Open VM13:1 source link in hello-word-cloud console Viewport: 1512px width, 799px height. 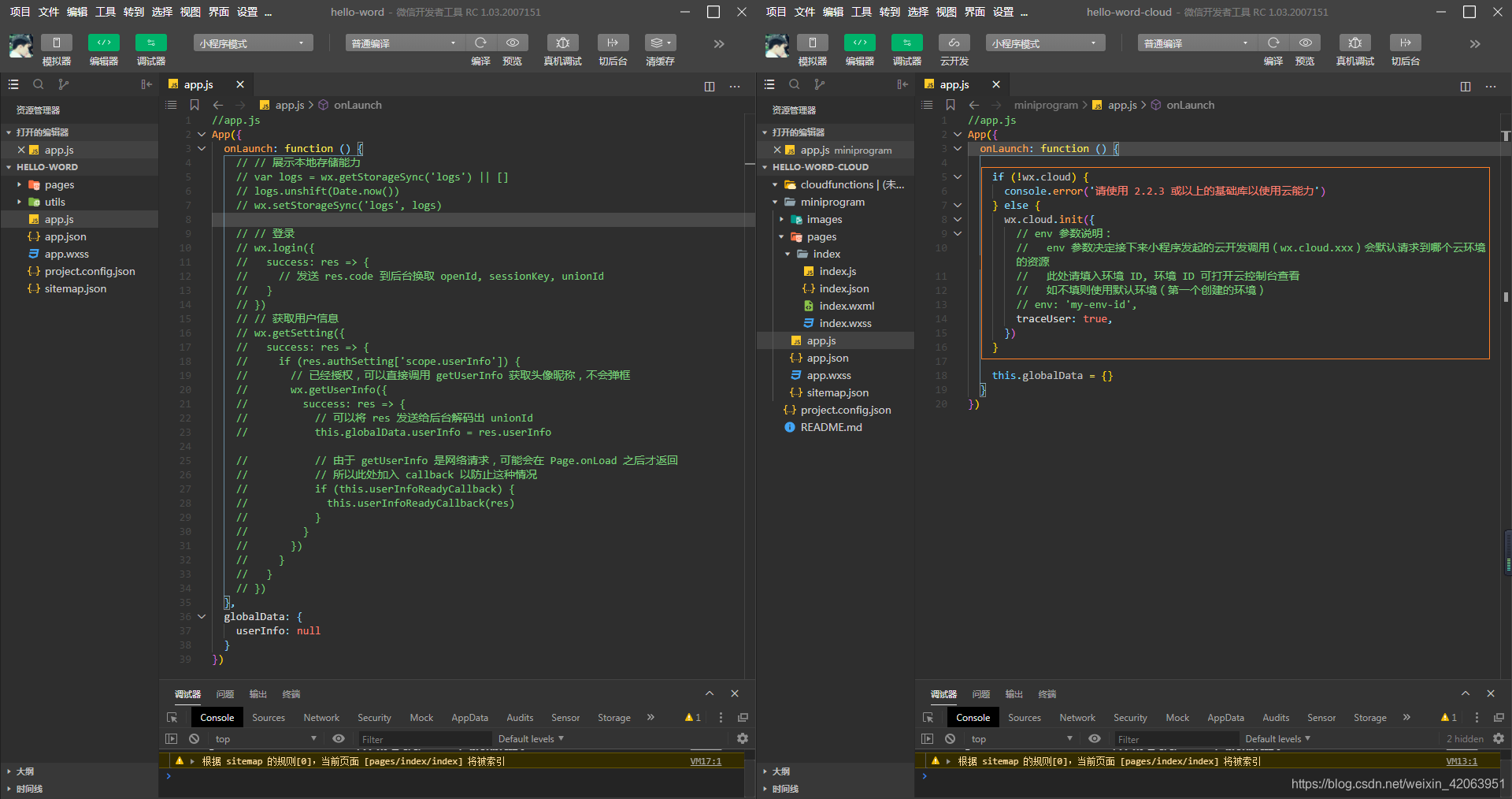point(1462,761)
